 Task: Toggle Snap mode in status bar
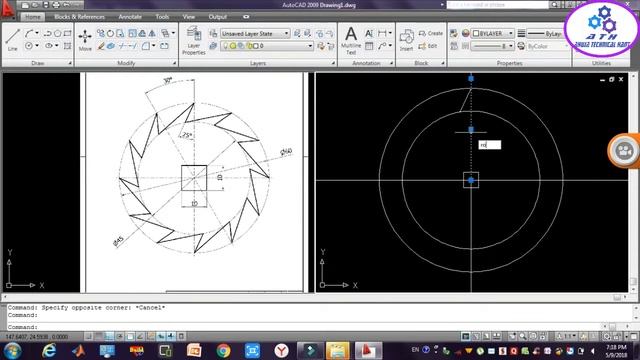tap(89, 336)
